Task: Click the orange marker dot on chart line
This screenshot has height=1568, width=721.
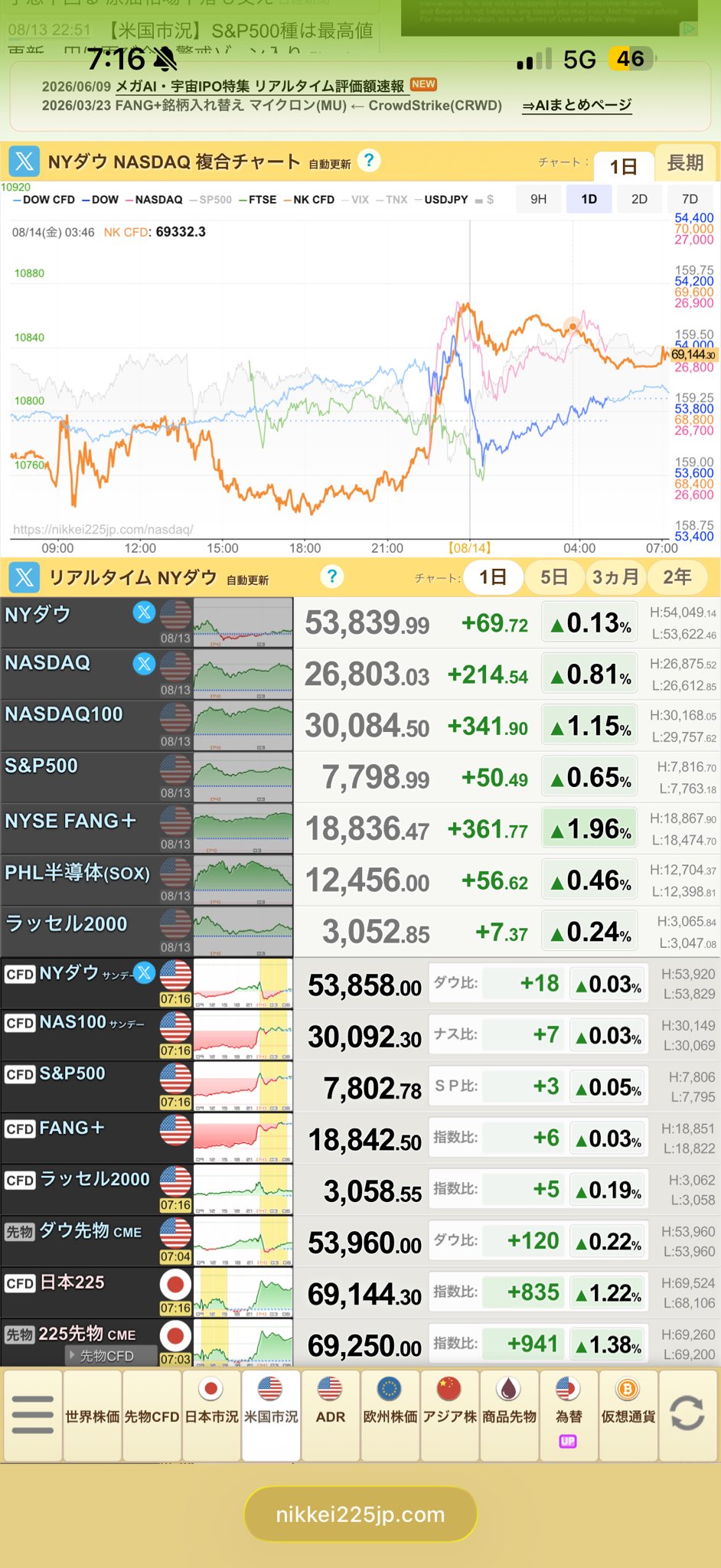Action: pos(572,327)
